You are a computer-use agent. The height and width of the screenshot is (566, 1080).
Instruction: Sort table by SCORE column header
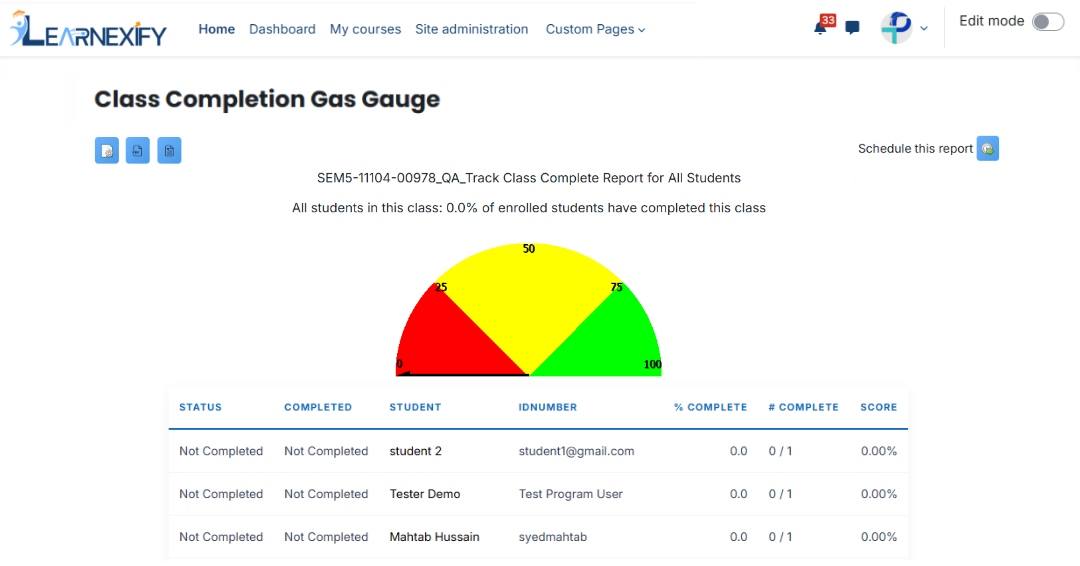tap(879, 407)
